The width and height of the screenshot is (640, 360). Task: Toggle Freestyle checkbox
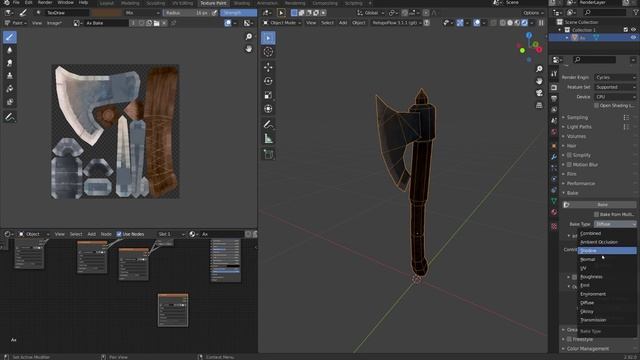pyautogui.click(x=569, y=339)
